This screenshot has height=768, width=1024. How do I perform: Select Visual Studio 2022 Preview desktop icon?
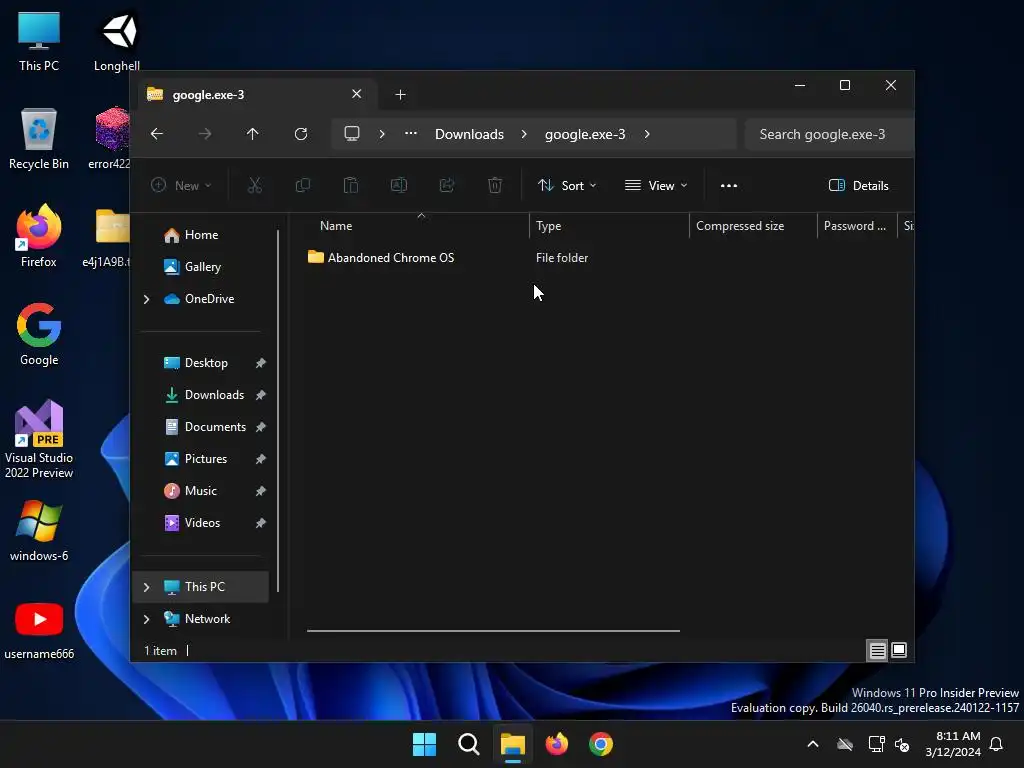point(39,439)
